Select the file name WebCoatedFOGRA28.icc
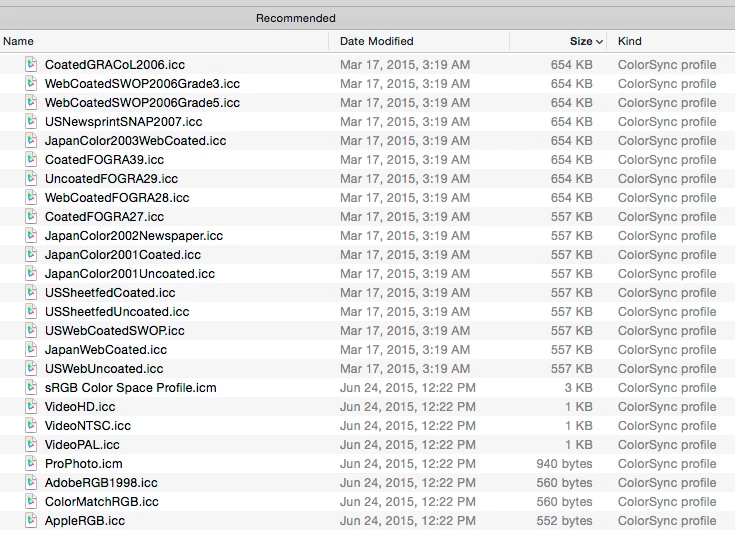 point(117,197)
